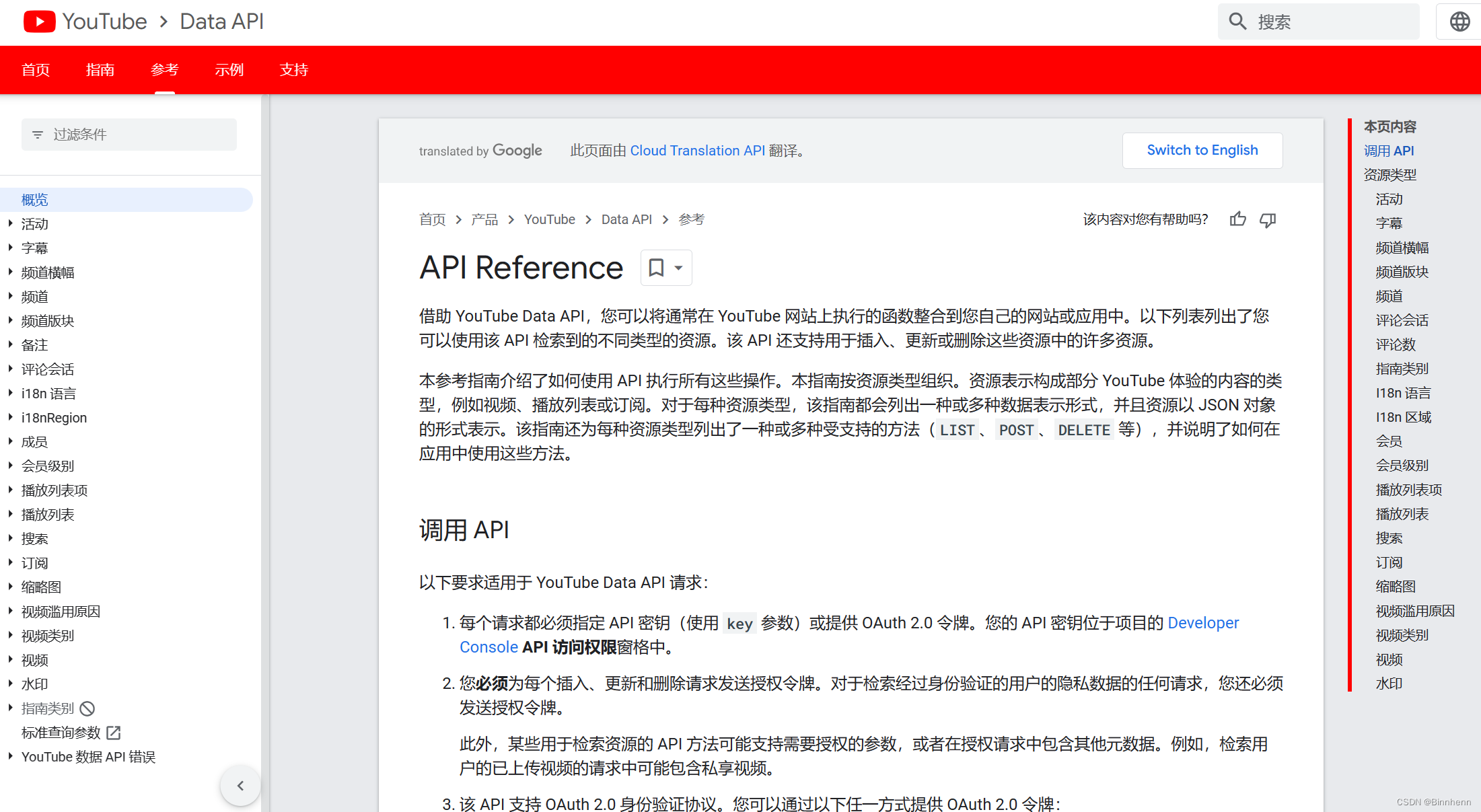Open the Cloud Translation API link
Viewport: 1481px width, 812px height.
point(697,151)
